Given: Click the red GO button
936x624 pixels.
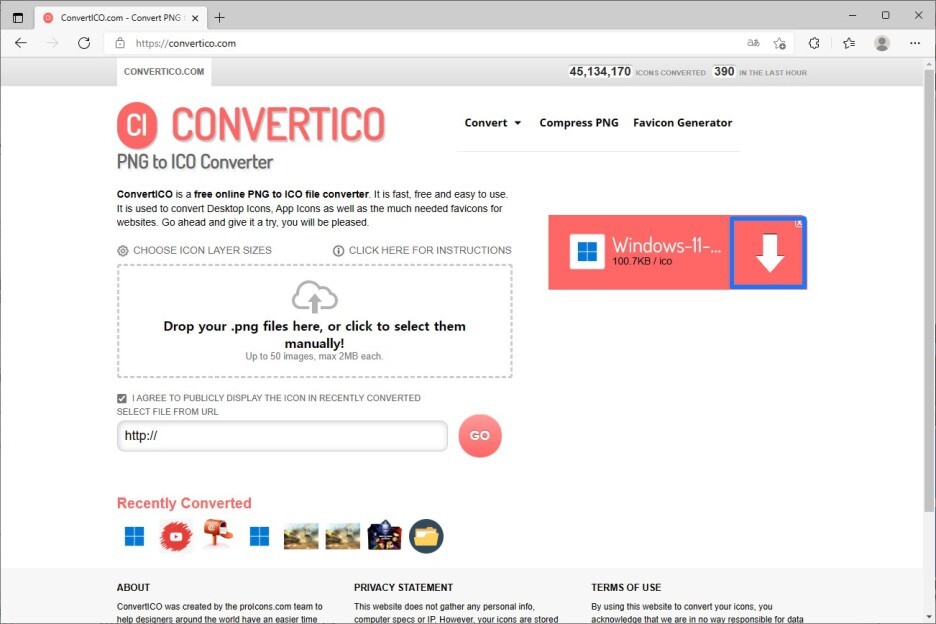Looking at the screenshot, I should pyautogui.click(x=480, y=436).
